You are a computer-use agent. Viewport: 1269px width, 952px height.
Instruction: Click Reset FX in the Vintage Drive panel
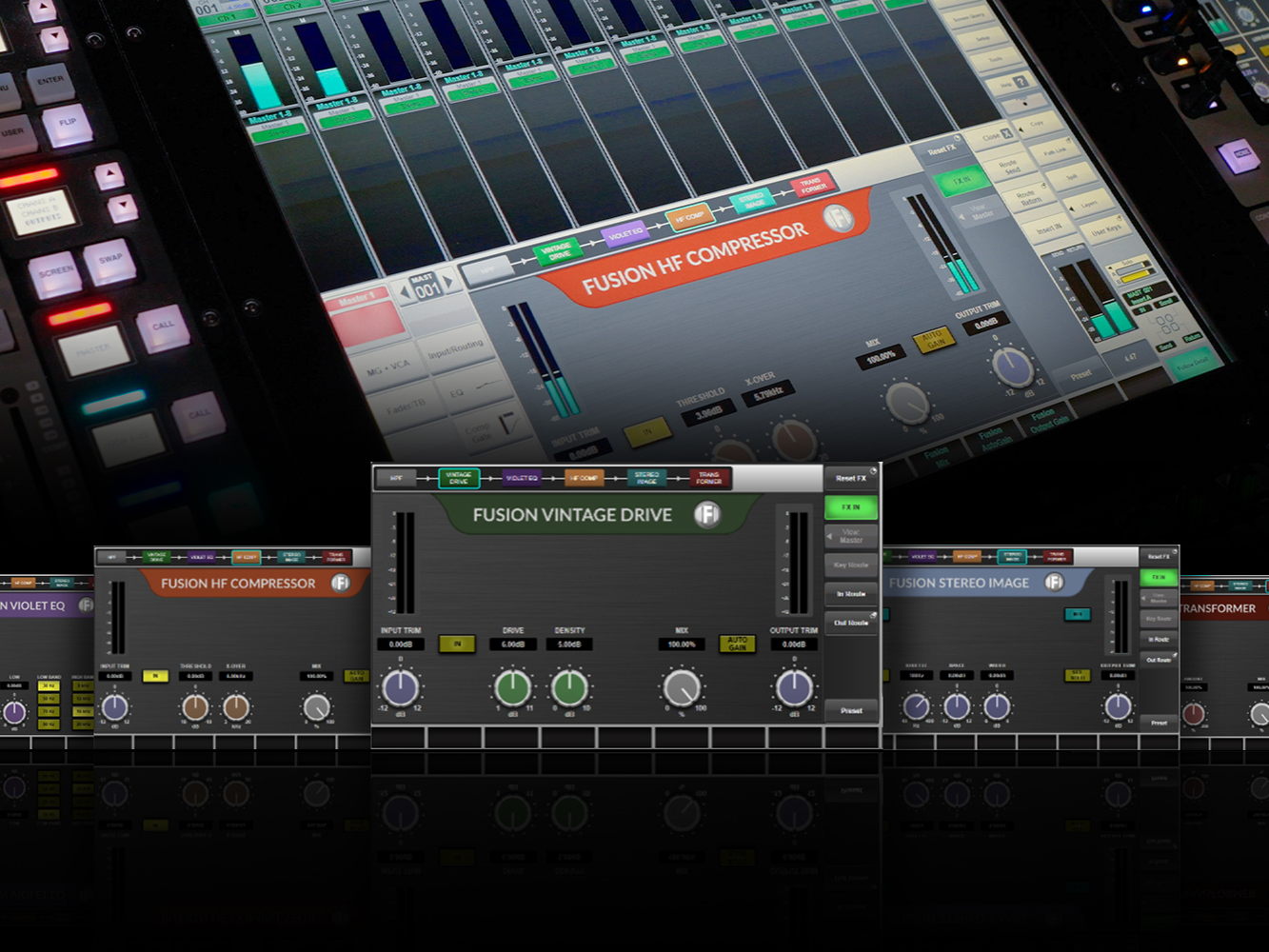point(851,478)
